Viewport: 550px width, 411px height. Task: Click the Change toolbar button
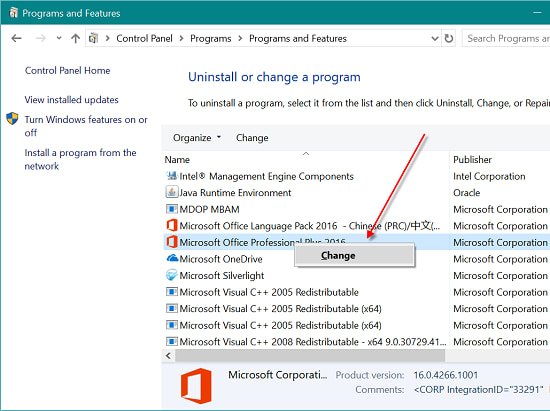click(x=252, y=138)
